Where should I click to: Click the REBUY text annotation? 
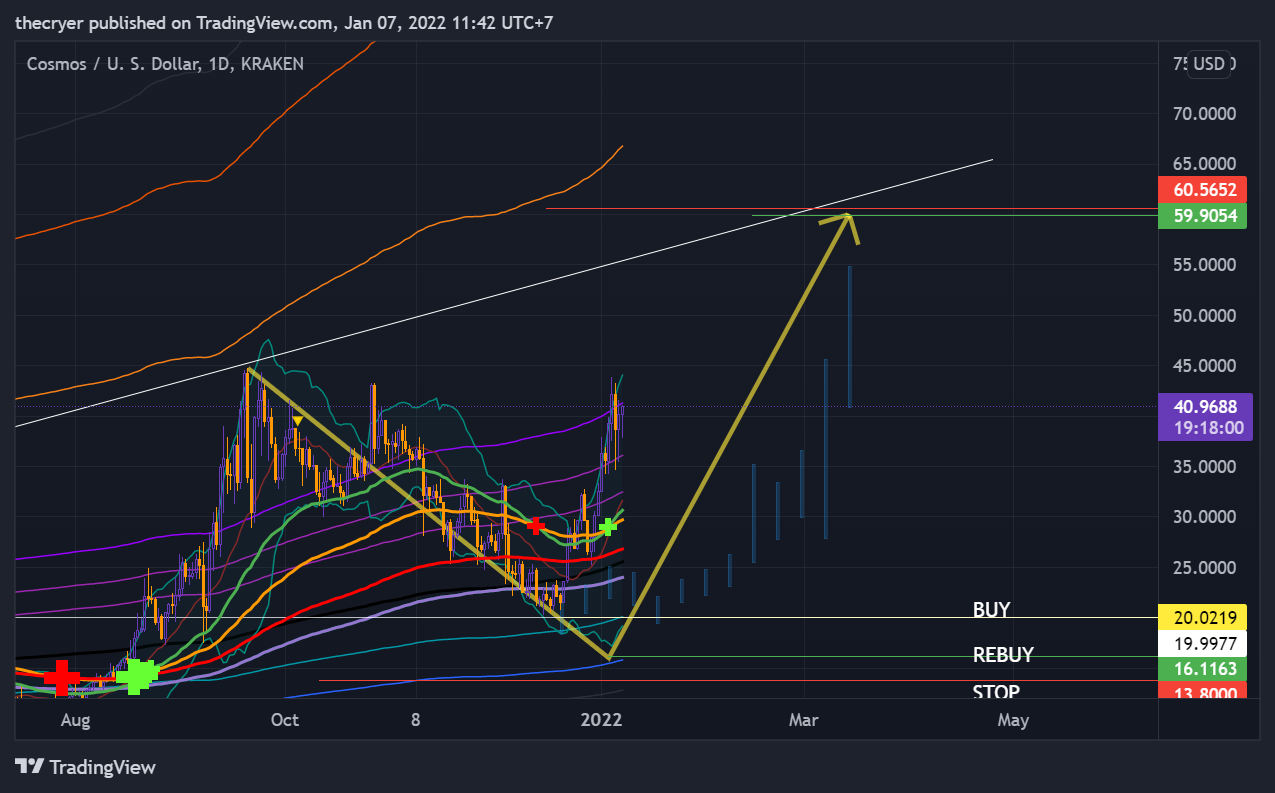pos(1003,656)
